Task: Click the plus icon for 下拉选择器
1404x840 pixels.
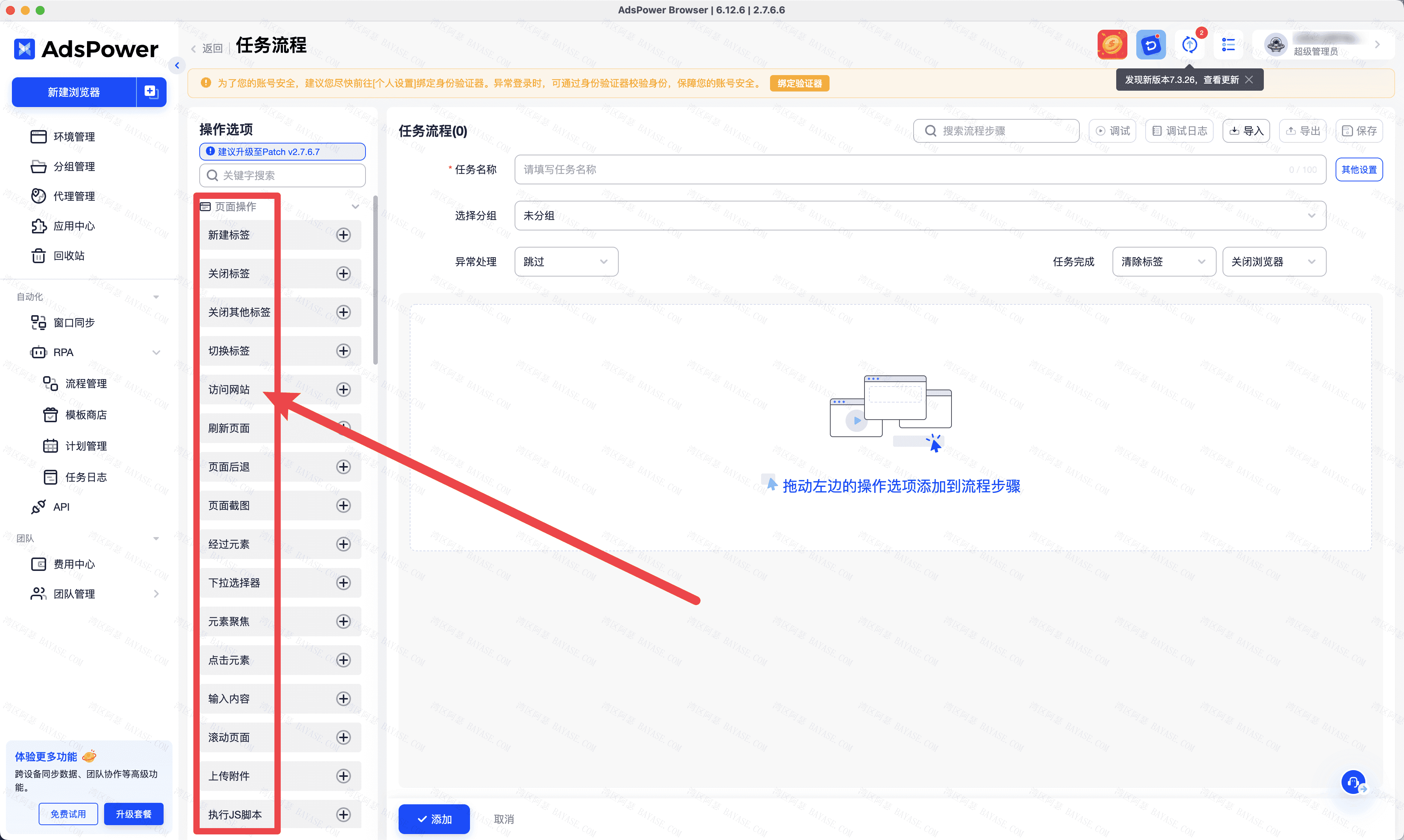Action: point(343,582)
